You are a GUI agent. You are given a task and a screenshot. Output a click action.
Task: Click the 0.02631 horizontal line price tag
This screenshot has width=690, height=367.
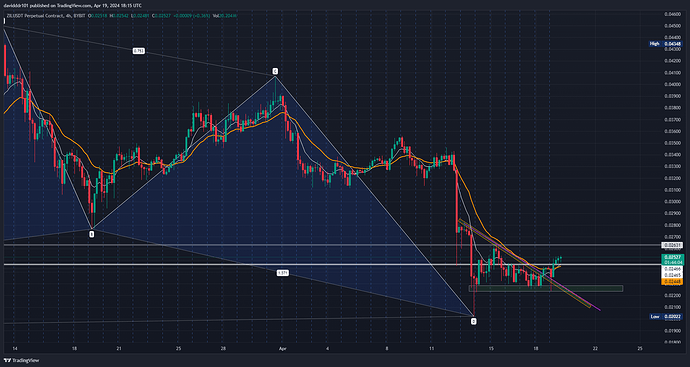(672, 245)
